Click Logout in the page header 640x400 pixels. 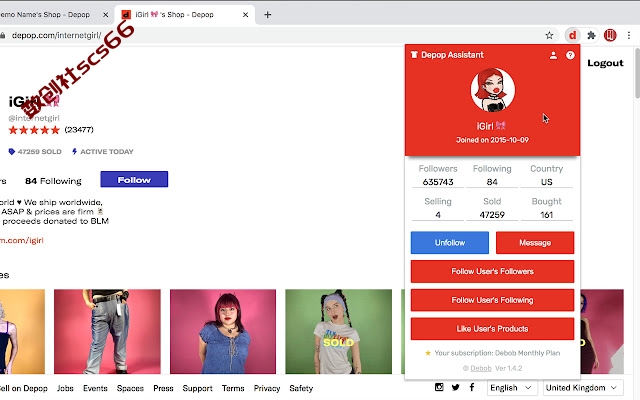click(x=605, y=63)
